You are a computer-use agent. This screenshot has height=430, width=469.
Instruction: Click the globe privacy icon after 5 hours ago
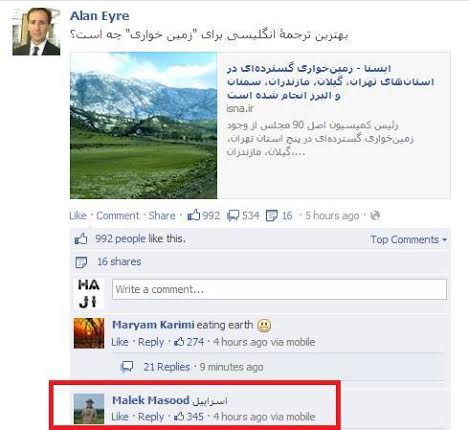375,216
